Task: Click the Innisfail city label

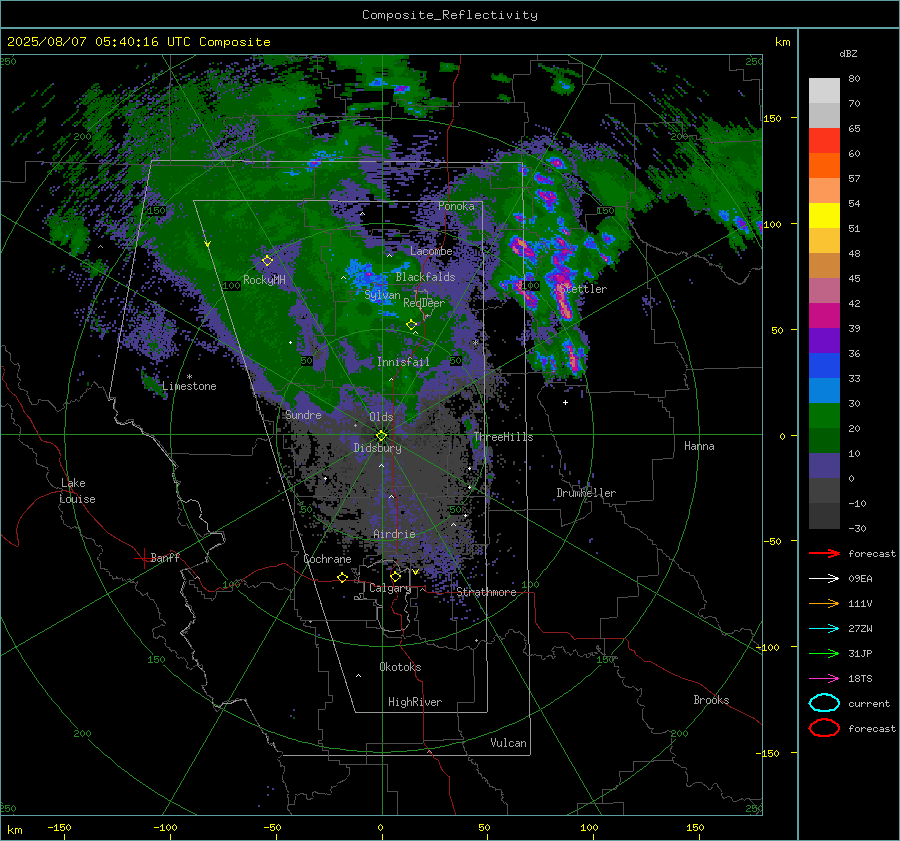Action: [x=403, y=362]
